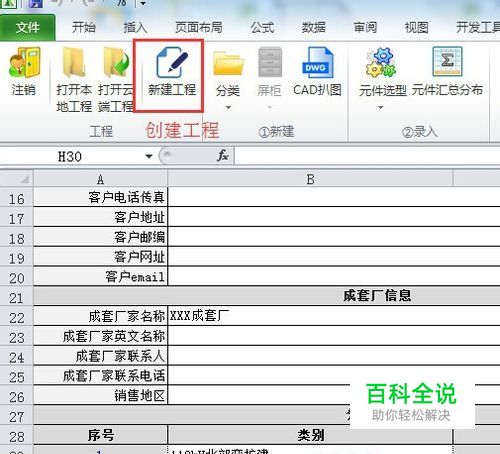Open cloud project with 打开云端工程
This screenshot has width=500, height=454.
115,80
